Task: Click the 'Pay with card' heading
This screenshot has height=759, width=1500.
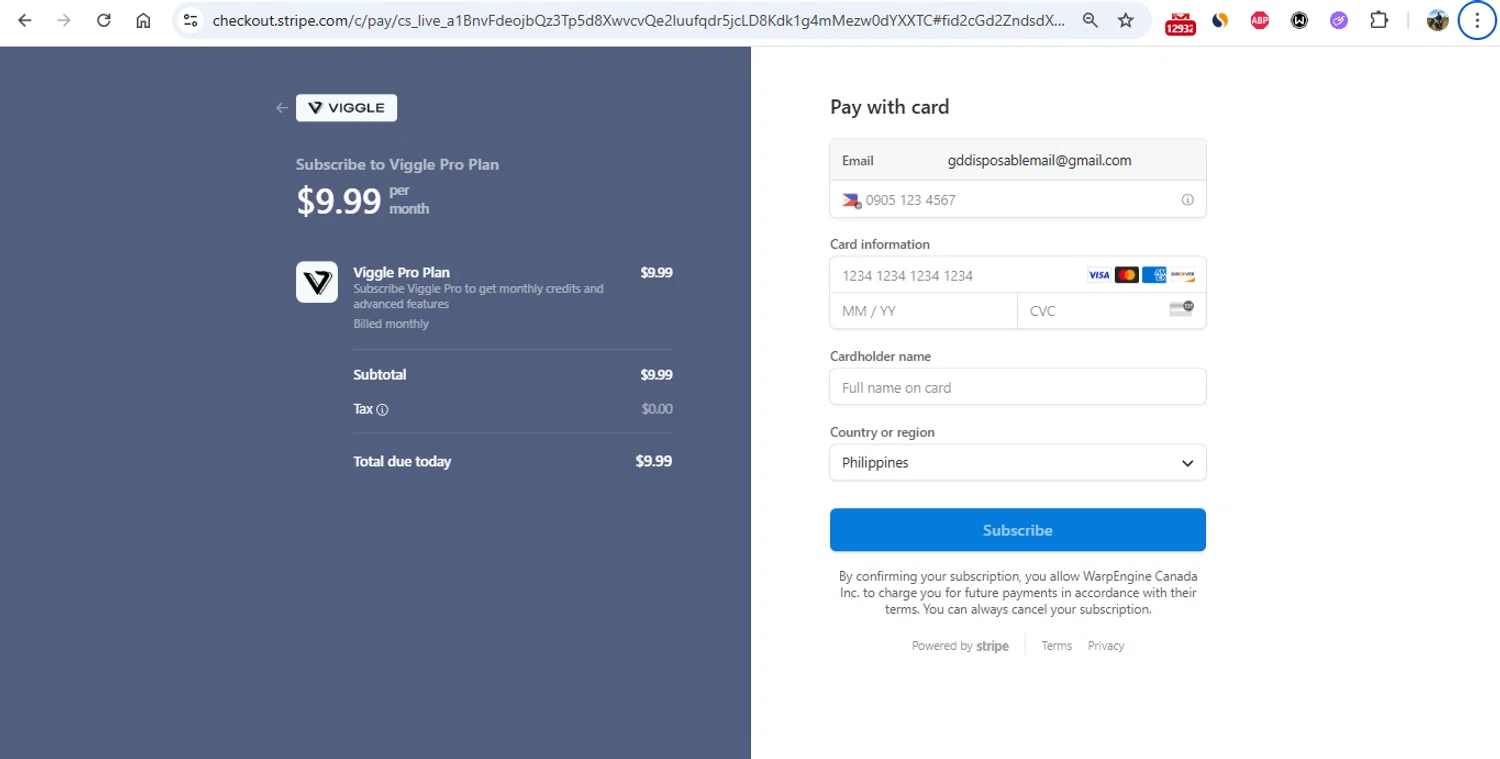Action: (x=890, y=107)
